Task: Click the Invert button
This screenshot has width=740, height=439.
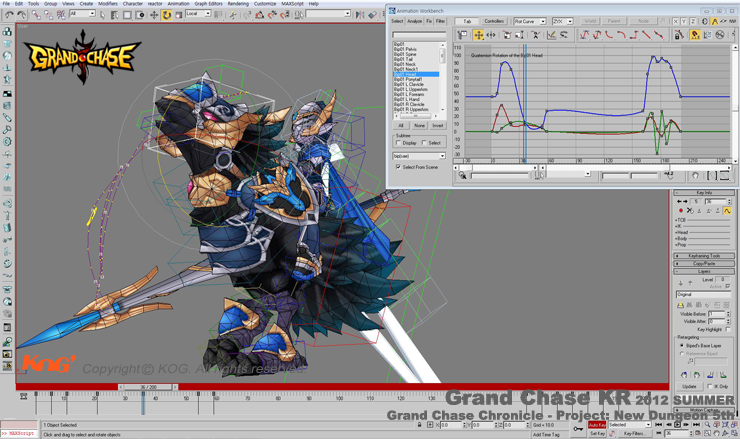Action: [x=437, y=126]
